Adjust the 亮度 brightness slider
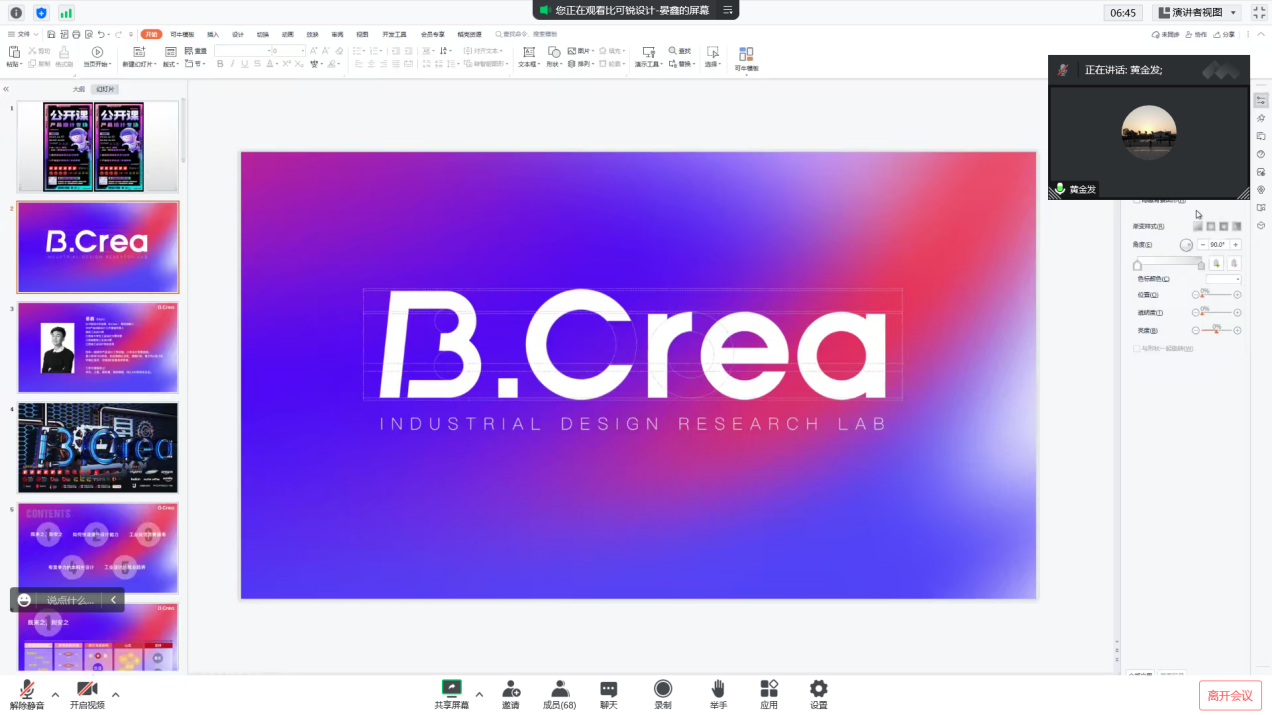This screenshot has width=1272, height=715. pyautogui.click(x=1216, y=330)
